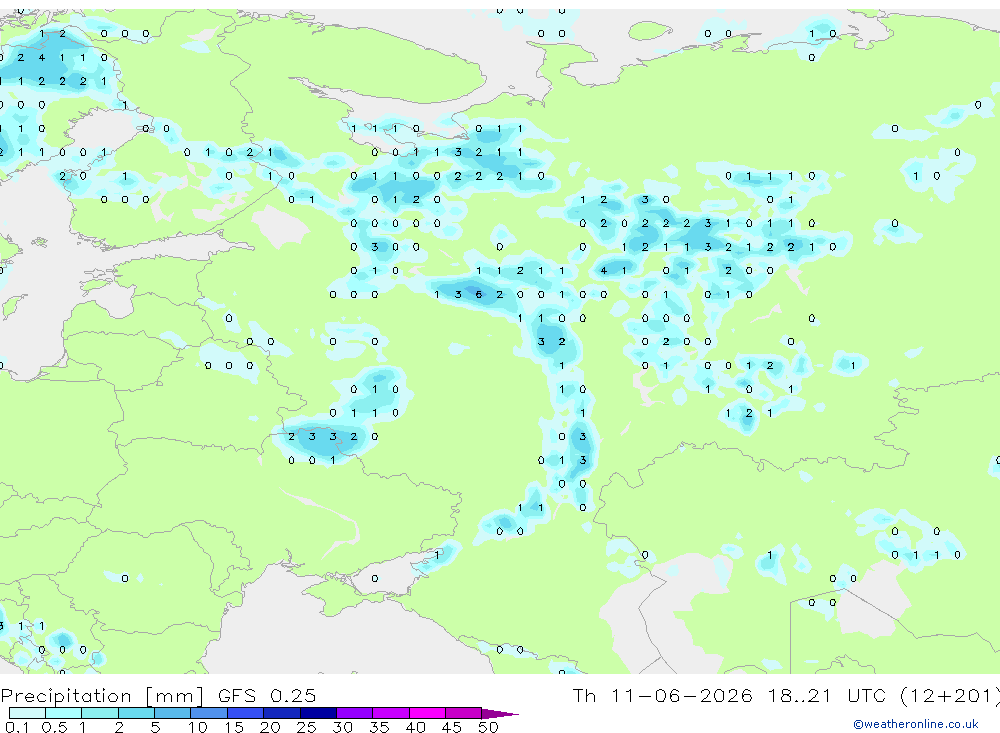Select the 30–35 mm violet legend swatch
The width and height of the screenshot is (1000, 733).
pyautogui.click(x=355, y=713)
